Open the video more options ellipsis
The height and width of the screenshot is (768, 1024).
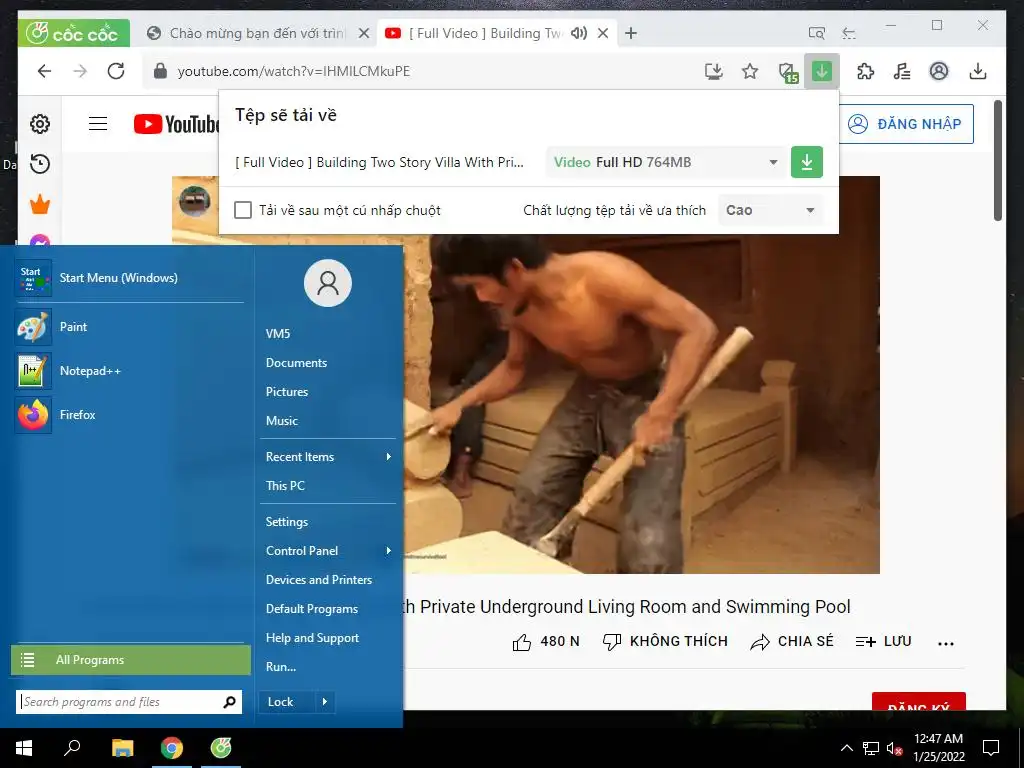click(946, 643)
